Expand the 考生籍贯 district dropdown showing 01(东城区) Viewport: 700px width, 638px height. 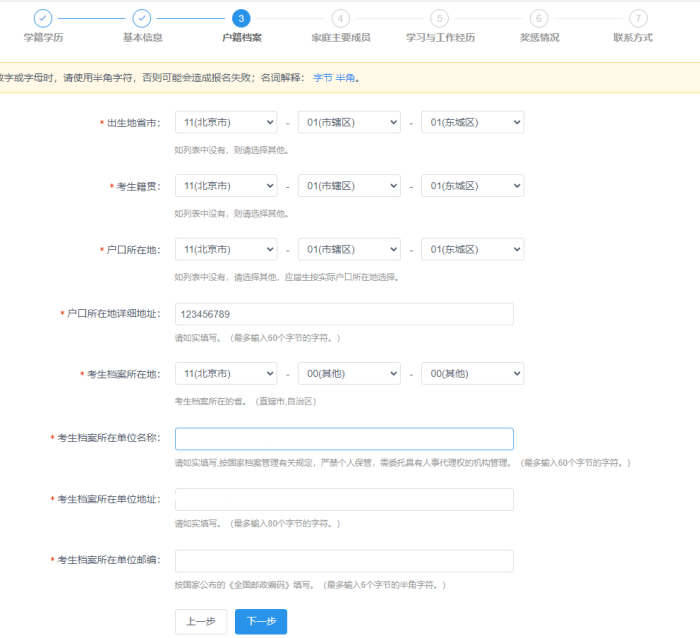pos(472,186)
